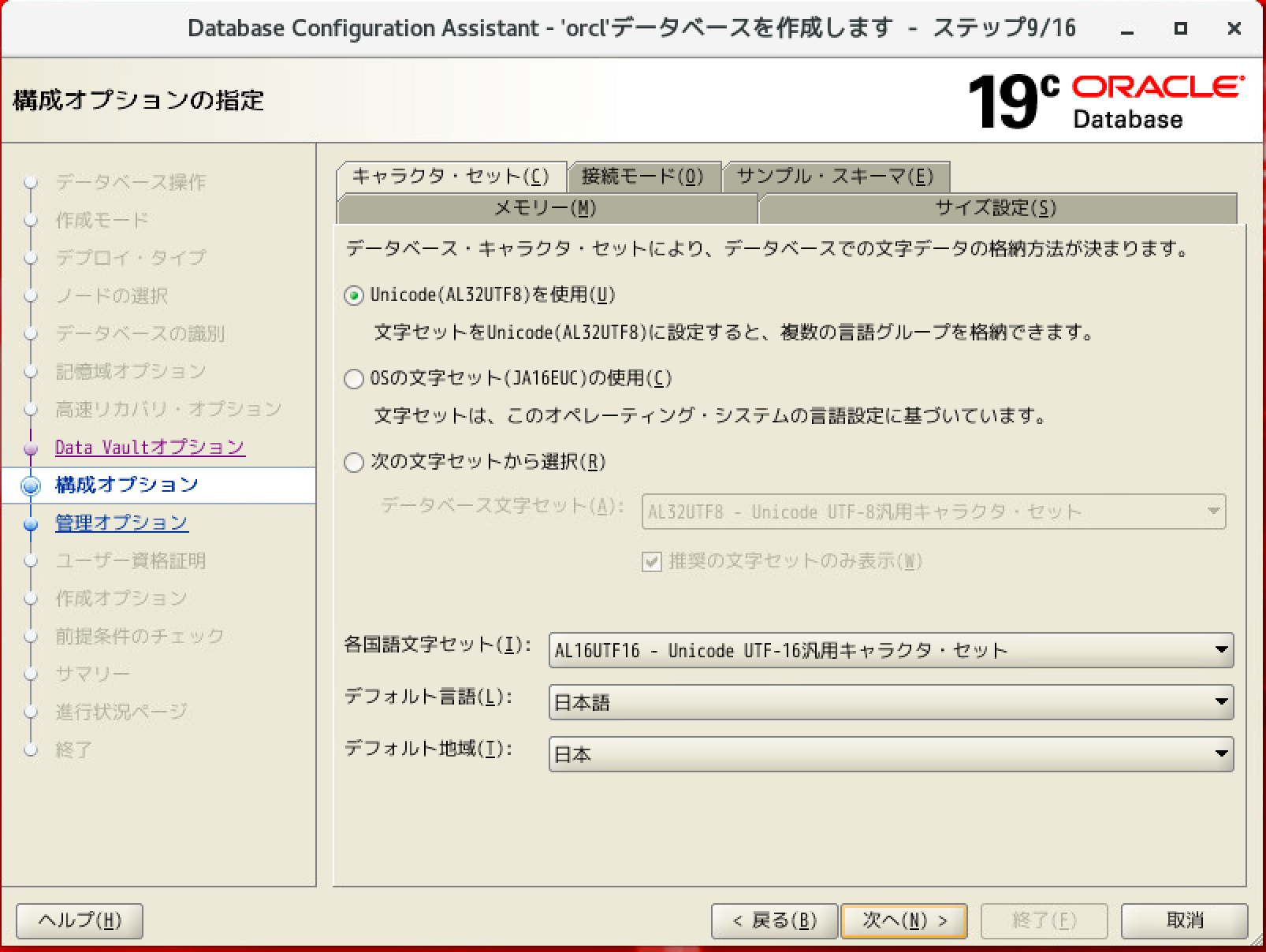The image size is (1266, 952).
Task: Open the デフォルト言語 dropdown
Action: [x=891, y=702]
